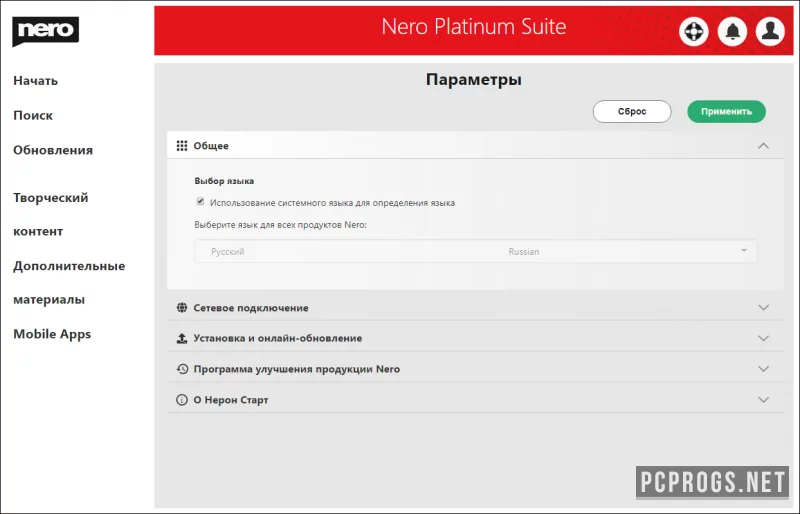Open the user account icon
This screenshot has height=514, width=800.
[x=770, y=32]
